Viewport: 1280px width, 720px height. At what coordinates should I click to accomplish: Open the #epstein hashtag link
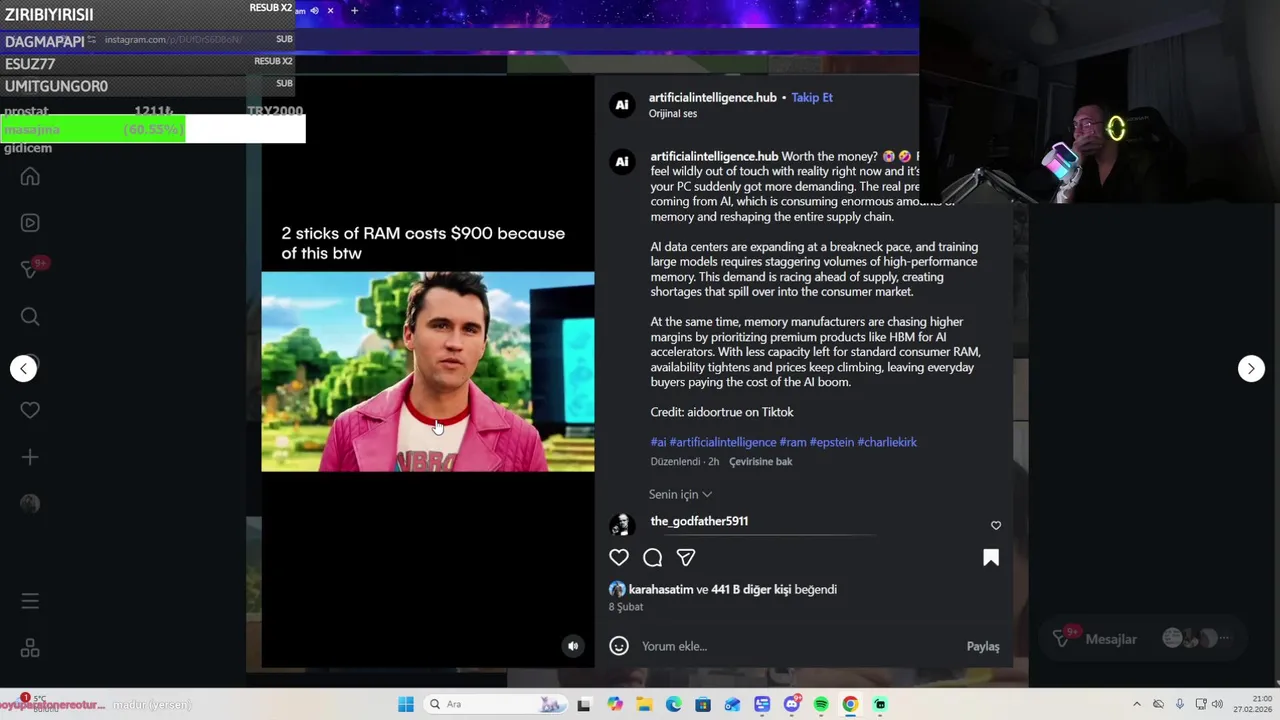(x=832, y=442)
